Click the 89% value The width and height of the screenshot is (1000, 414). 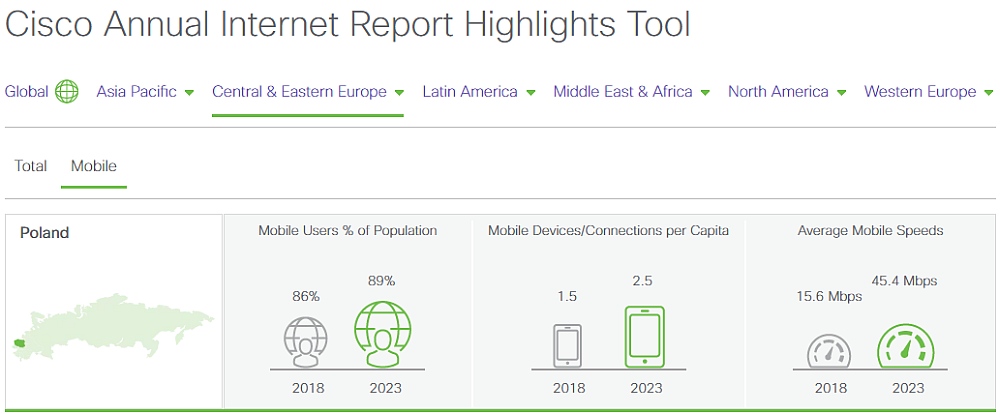tap(381, 281)
